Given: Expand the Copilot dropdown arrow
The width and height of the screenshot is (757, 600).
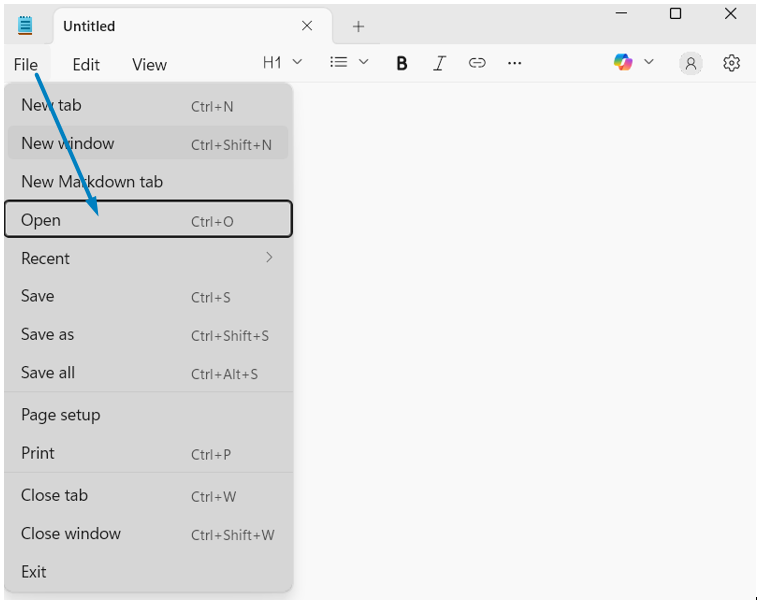Looking at the screenshot, I should 649,62.
